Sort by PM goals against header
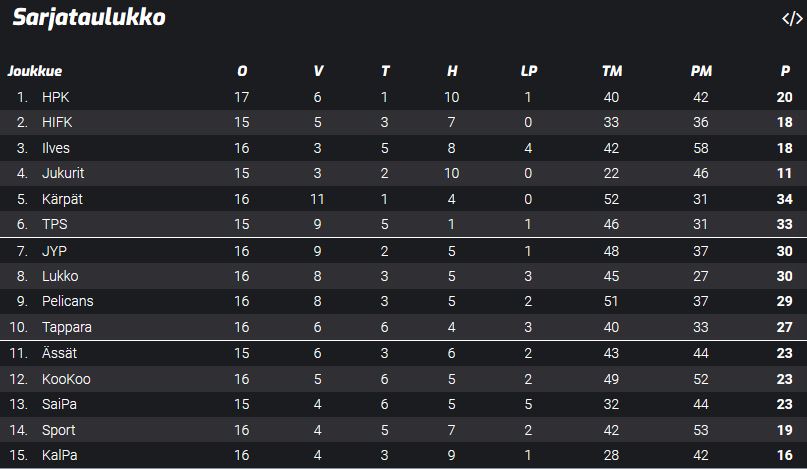The image size is (807, 469). coord(701,71)
